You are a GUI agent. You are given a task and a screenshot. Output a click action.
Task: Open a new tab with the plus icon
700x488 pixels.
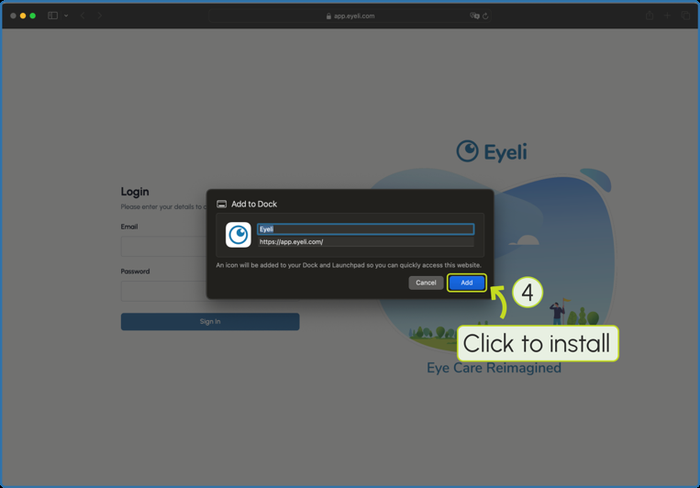coord(667,16)
